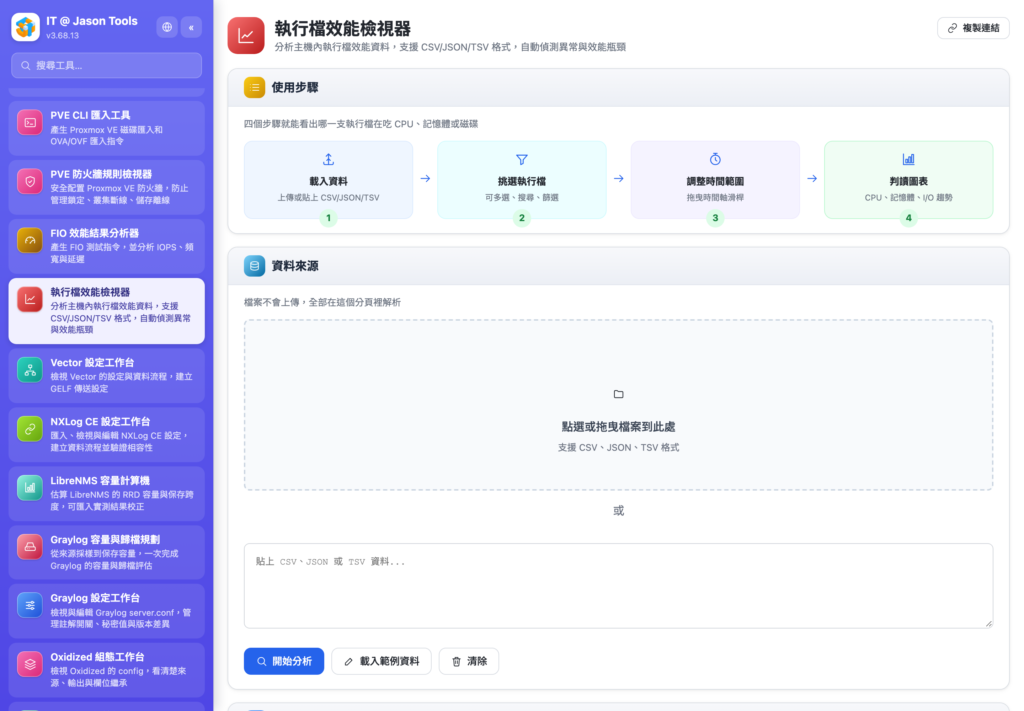The image size is (1024, 711).
Task: Click the yellow 使用步驟 list icon
Action: (x=254, y=87)
